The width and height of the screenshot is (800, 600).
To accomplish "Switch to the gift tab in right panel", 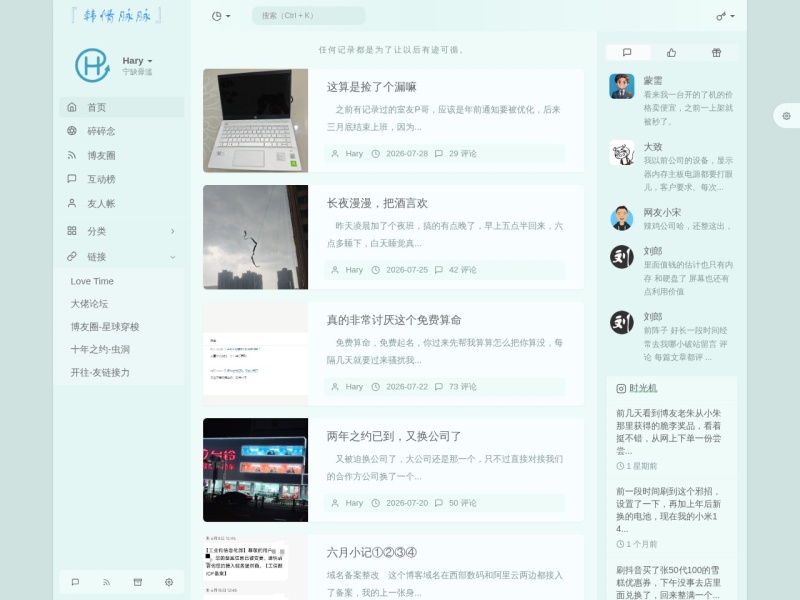I will point(716,53).
